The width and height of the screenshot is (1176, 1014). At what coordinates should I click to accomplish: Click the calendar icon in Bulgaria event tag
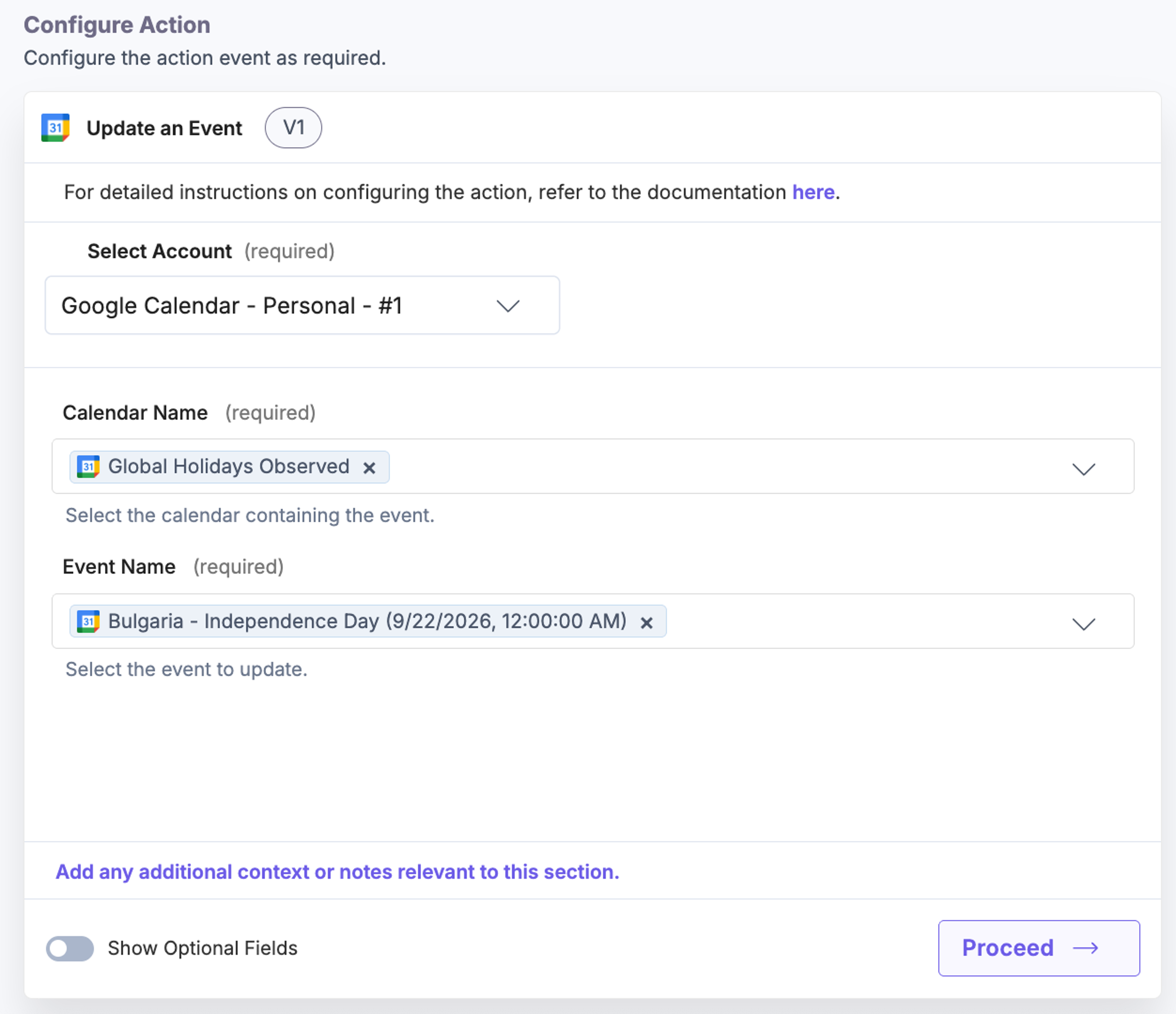click(x=88, y=621)
